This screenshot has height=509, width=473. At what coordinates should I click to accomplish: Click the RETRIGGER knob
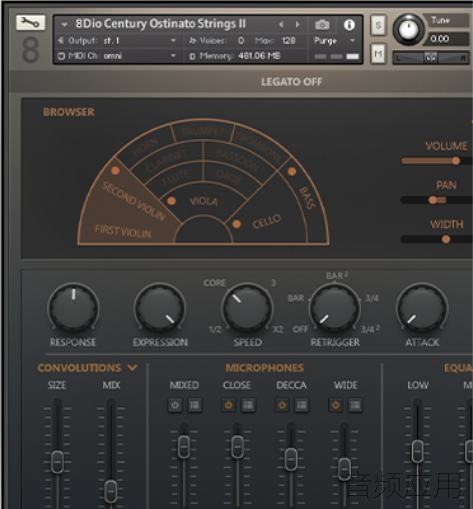335,308
